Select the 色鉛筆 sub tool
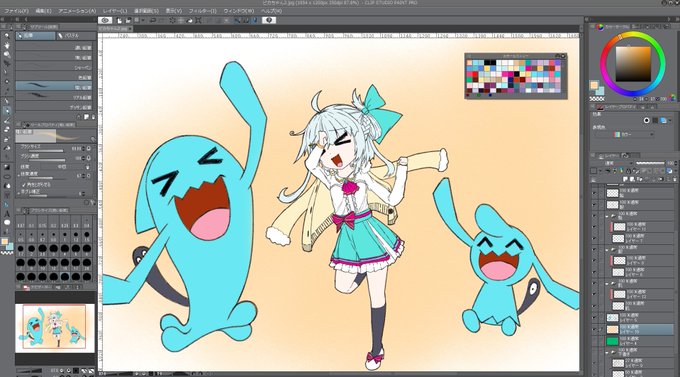Screen dimensions: 680x377 [54, 77]
